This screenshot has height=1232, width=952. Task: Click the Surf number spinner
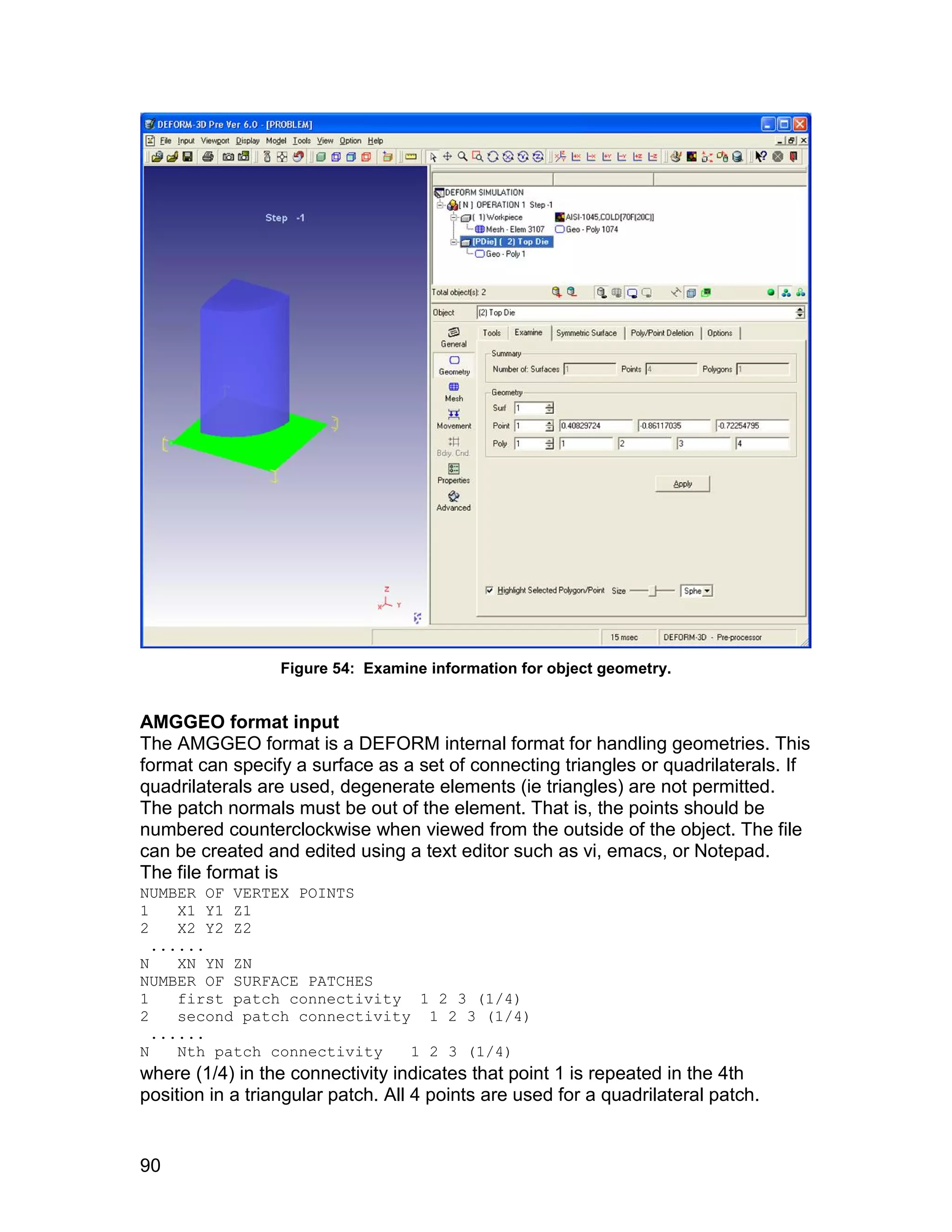(549, 408)
